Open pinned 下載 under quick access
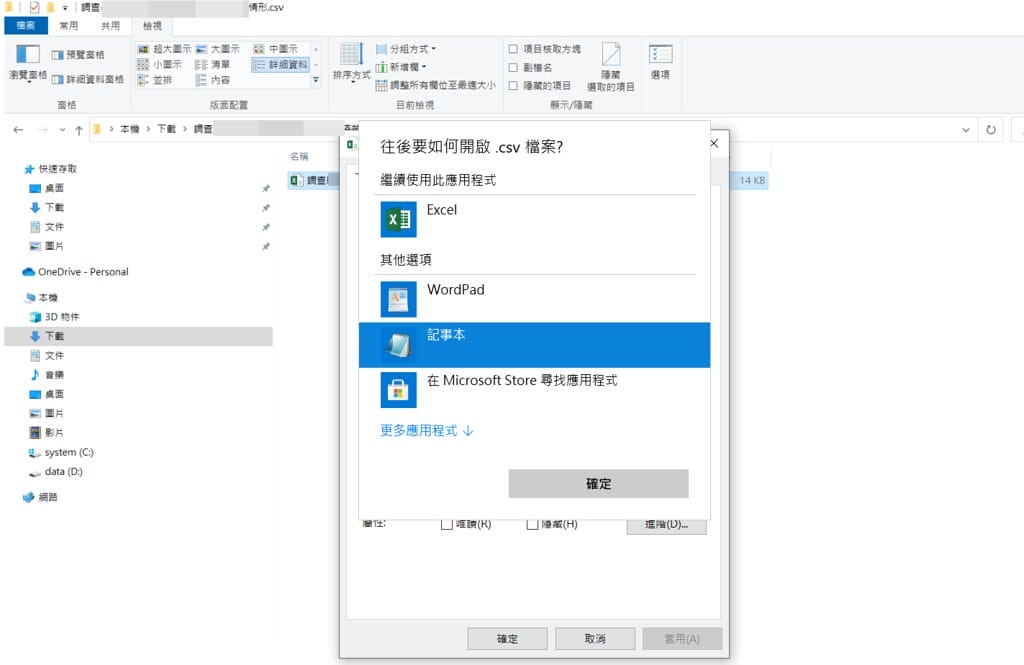 click(47, 208)
